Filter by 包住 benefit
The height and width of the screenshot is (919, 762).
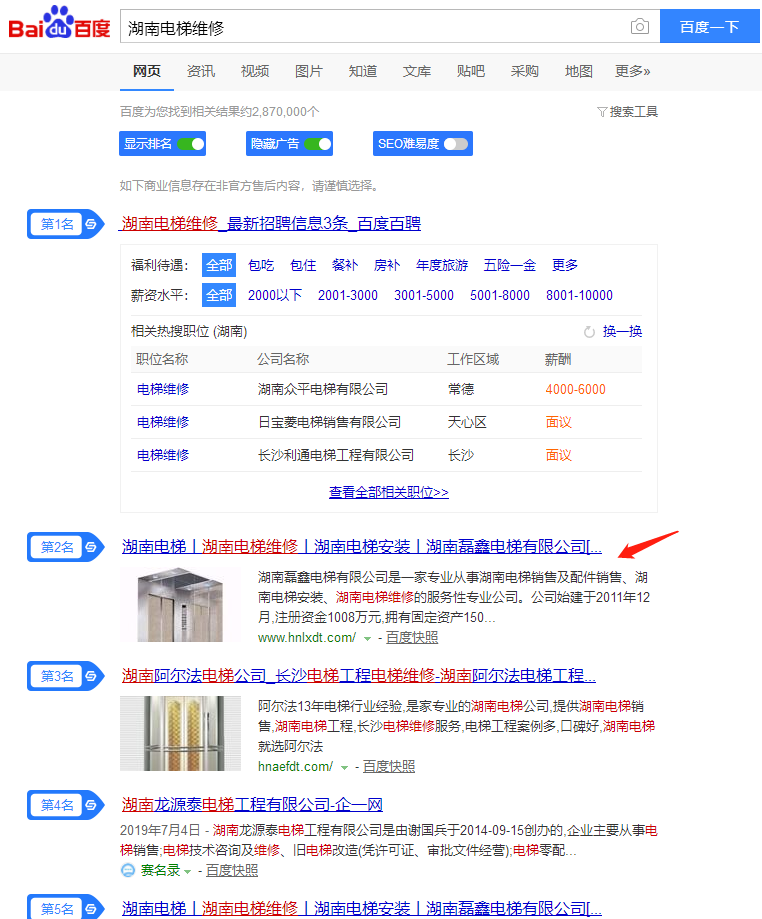[303, 266]
